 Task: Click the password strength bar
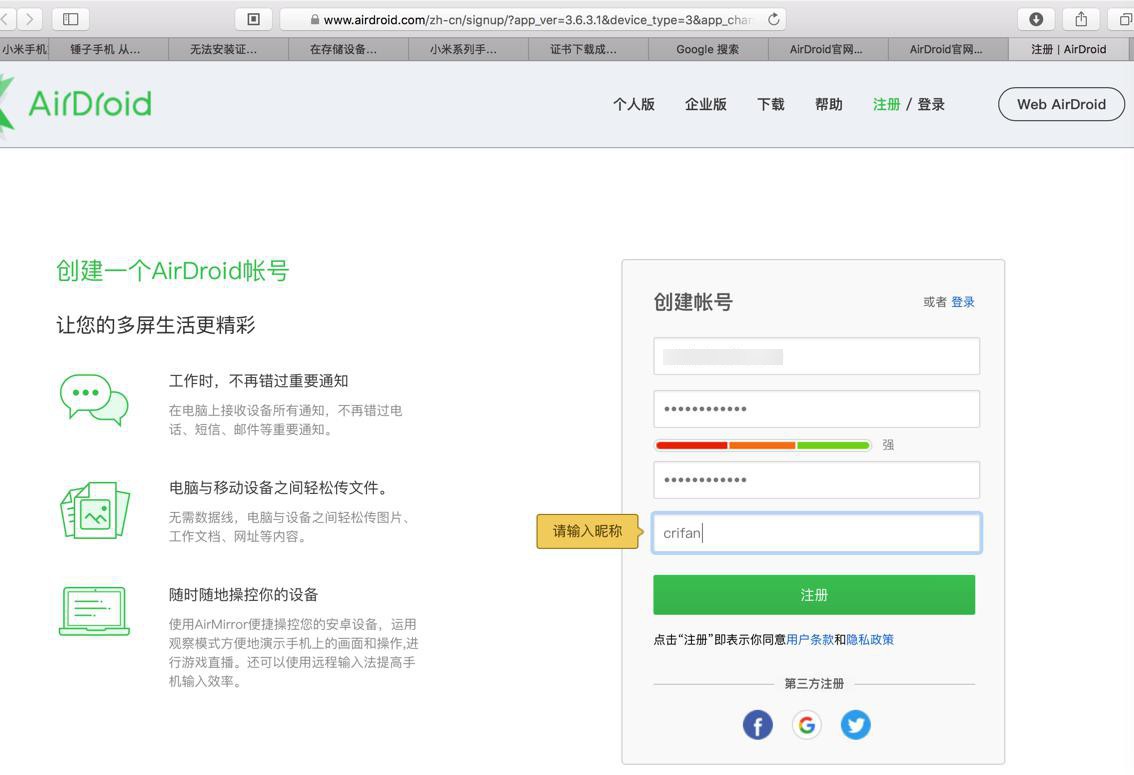point(762,445)
